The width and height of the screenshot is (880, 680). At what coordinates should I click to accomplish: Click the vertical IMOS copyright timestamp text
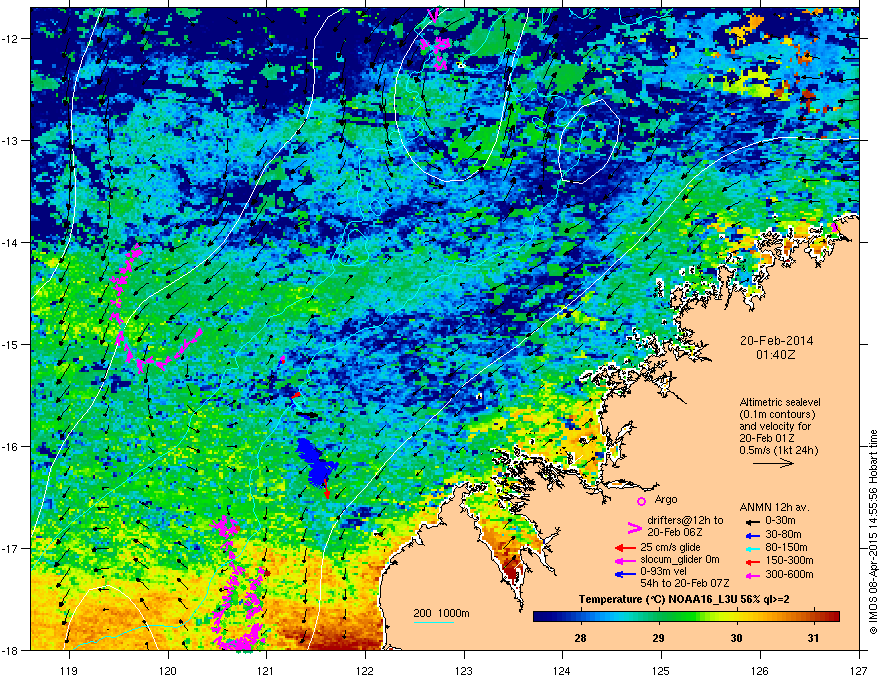pos(873,532)
